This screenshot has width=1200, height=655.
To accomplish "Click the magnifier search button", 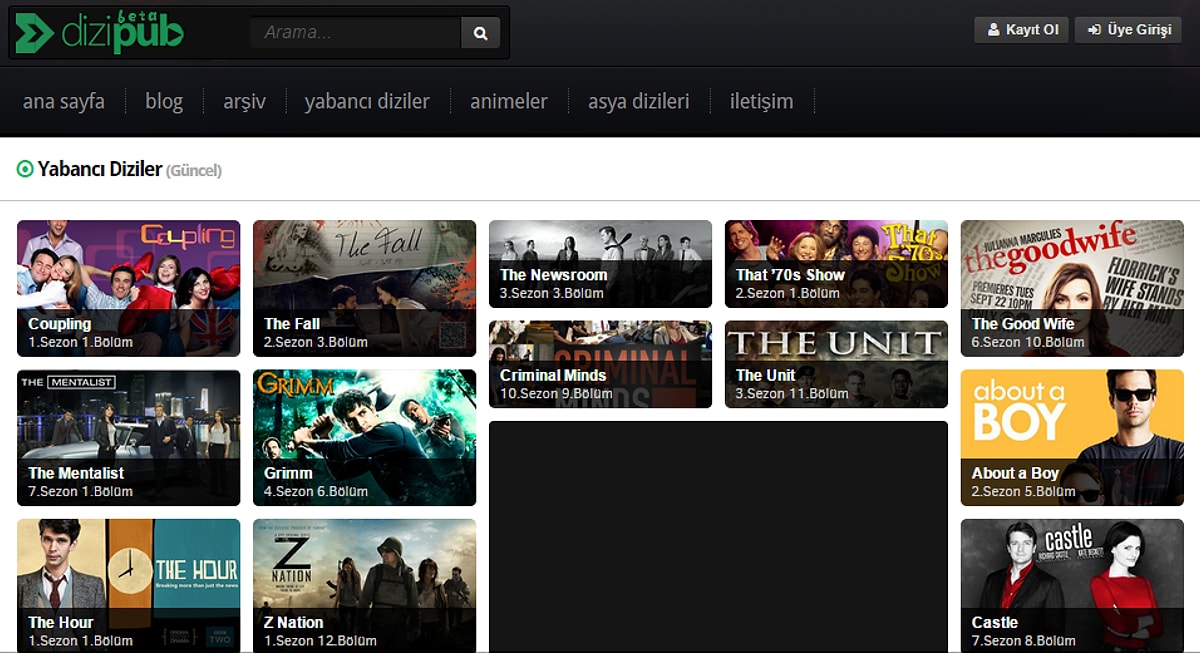I will tap(480, 33).
